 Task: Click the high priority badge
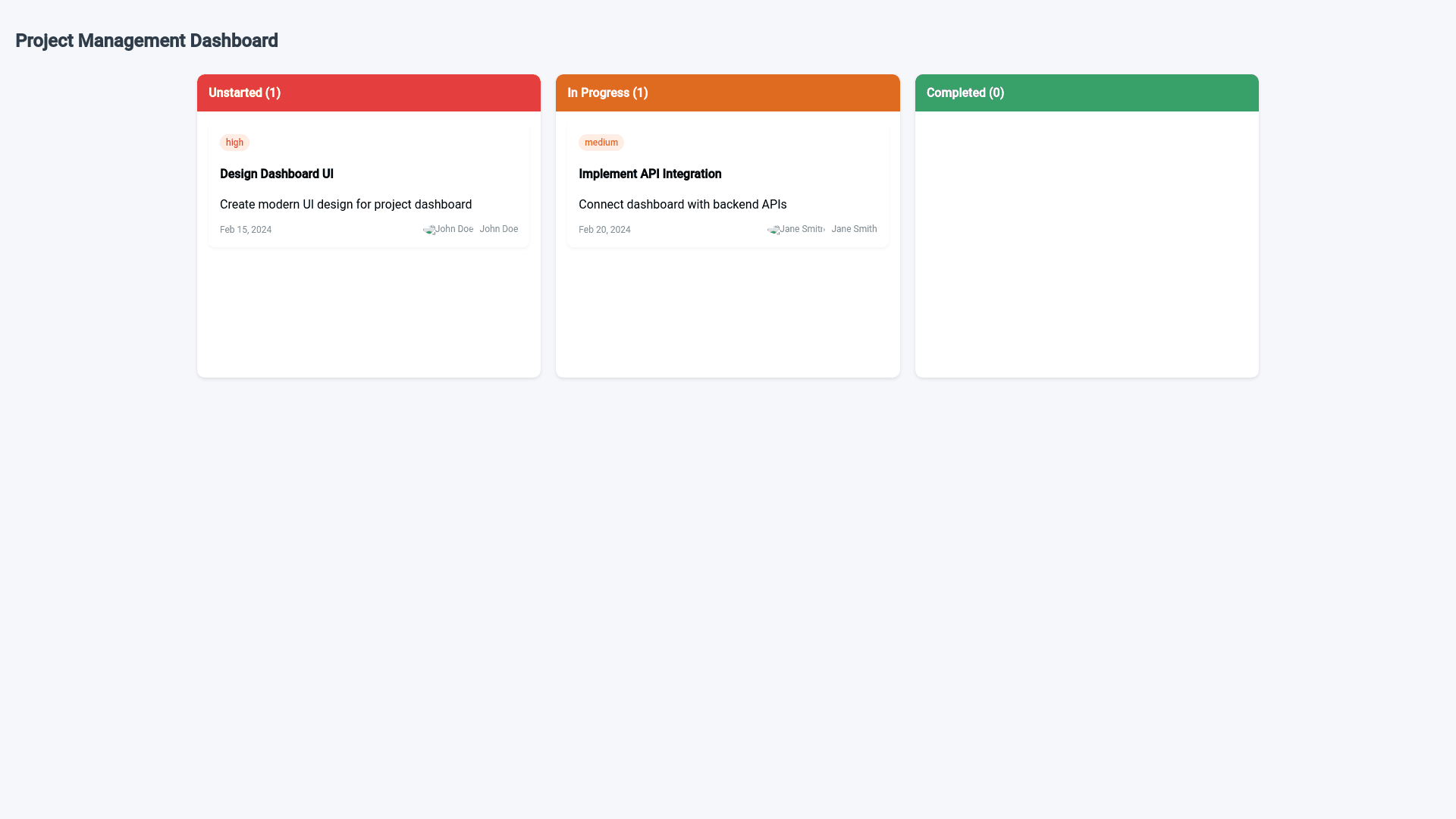[x=234, y=143]
